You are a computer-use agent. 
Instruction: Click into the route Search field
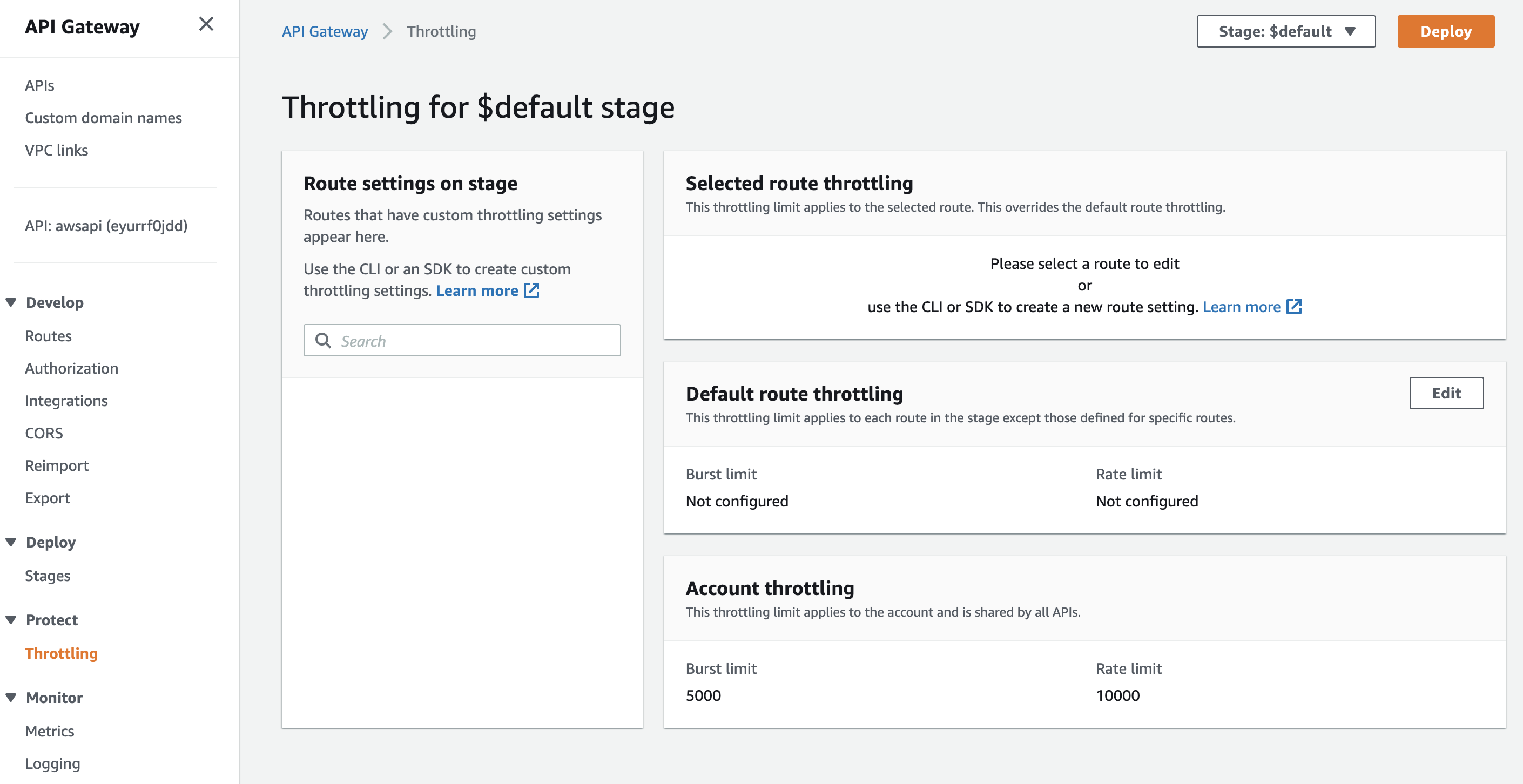pos(473,341)
